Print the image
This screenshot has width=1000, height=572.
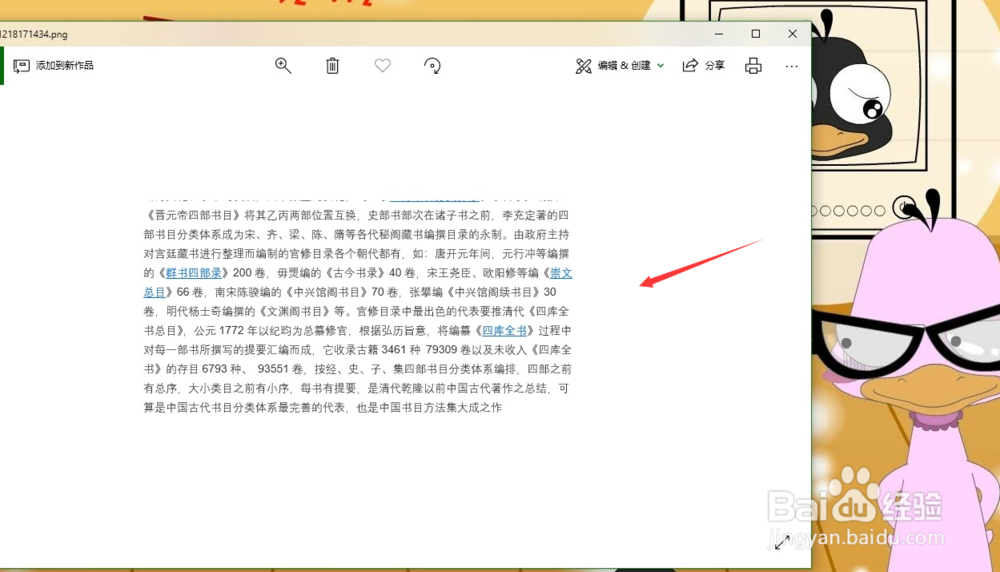[753, 66]
